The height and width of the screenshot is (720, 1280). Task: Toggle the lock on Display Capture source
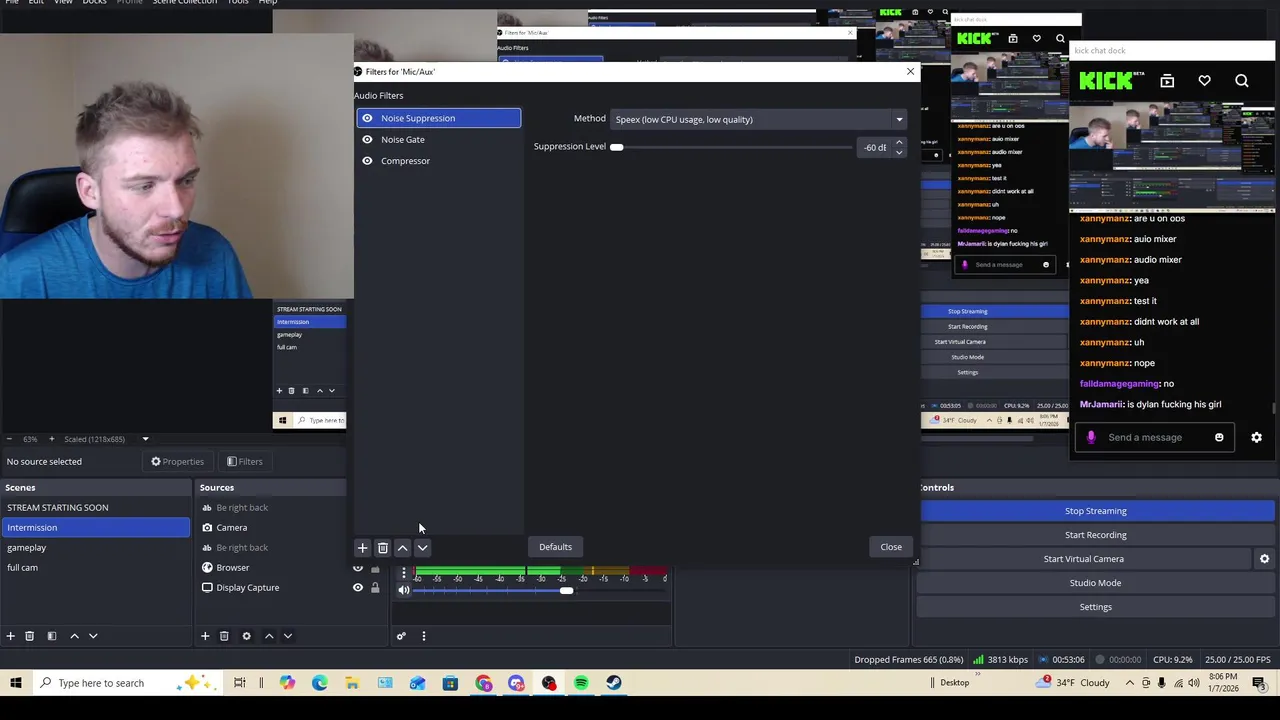point(375,588)
